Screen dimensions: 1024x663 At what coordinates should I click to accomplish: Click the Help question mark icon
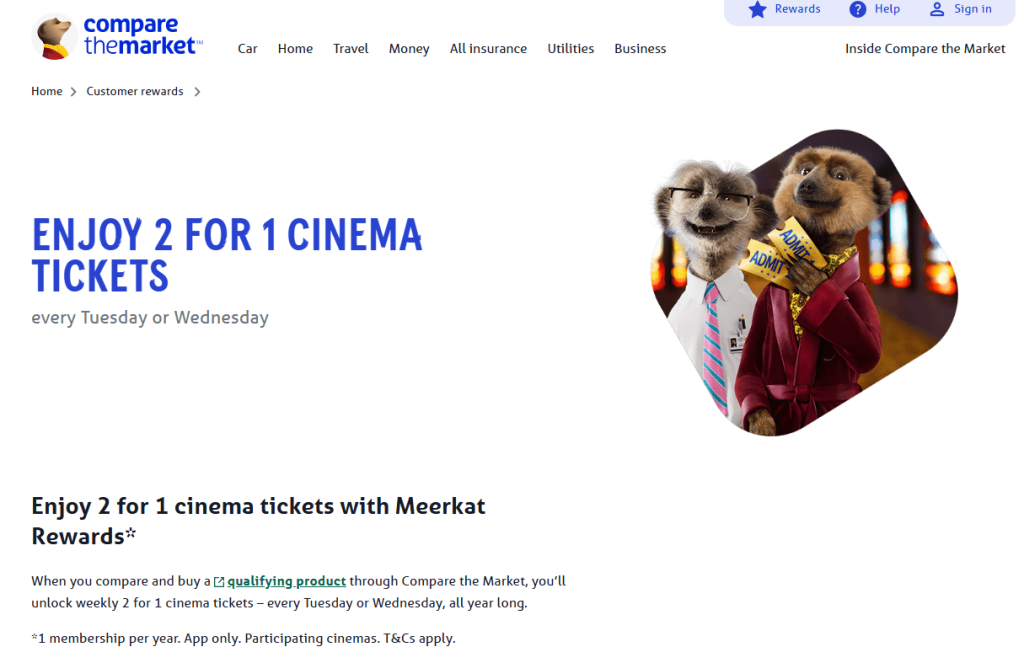(857, 9)
